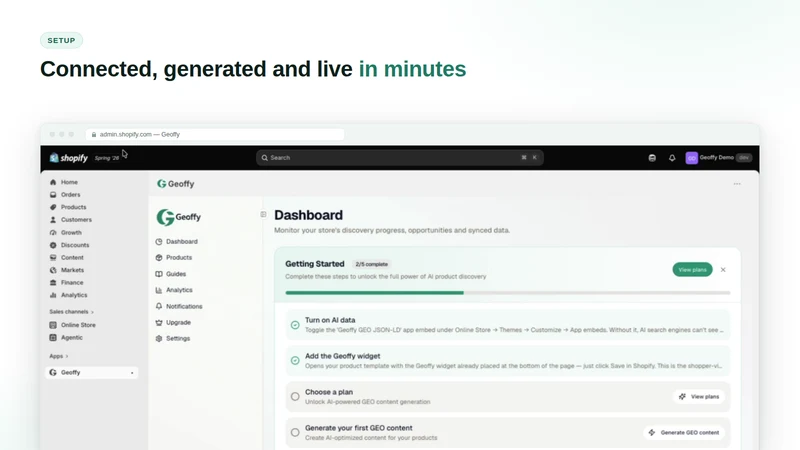This screenshot has height=450, width=800.
Task: Click the Shopify logo in the header
Action: pos(69,158)
